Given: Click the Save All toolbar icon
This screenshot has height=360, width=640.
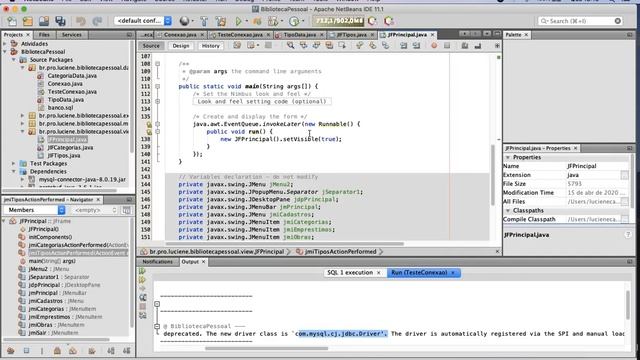Looking at the screenshot, I should point(60,21).
